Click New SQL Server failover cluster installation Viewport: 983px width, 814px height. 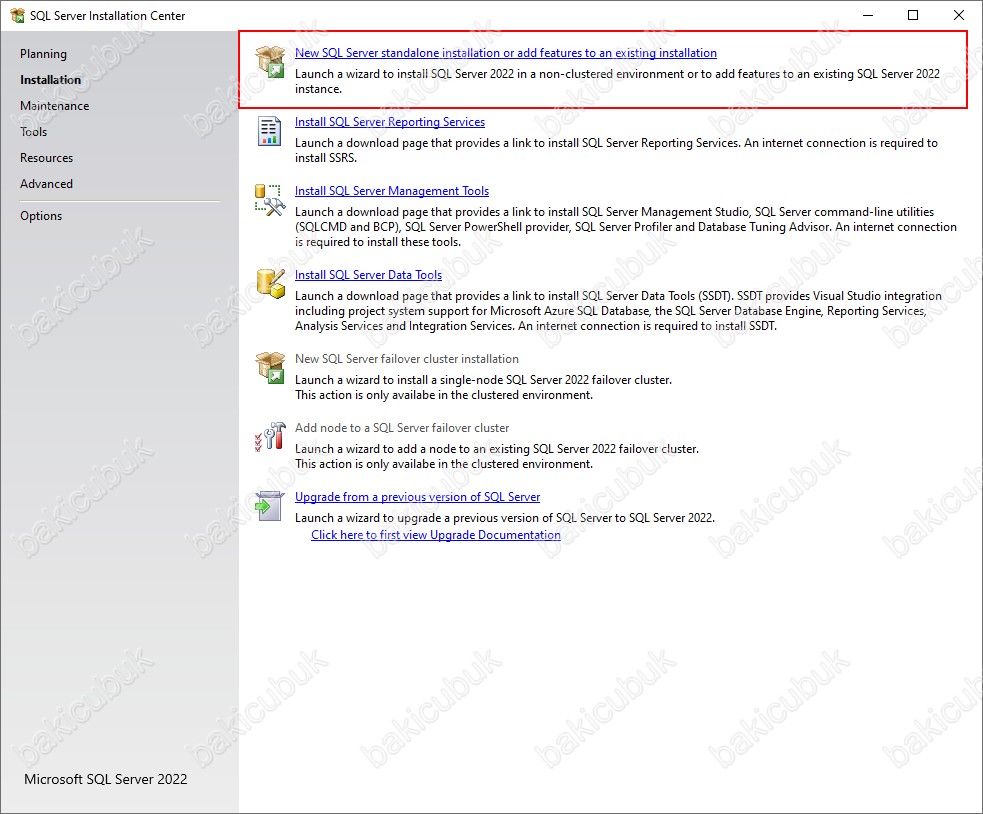(x=407, y=359)
